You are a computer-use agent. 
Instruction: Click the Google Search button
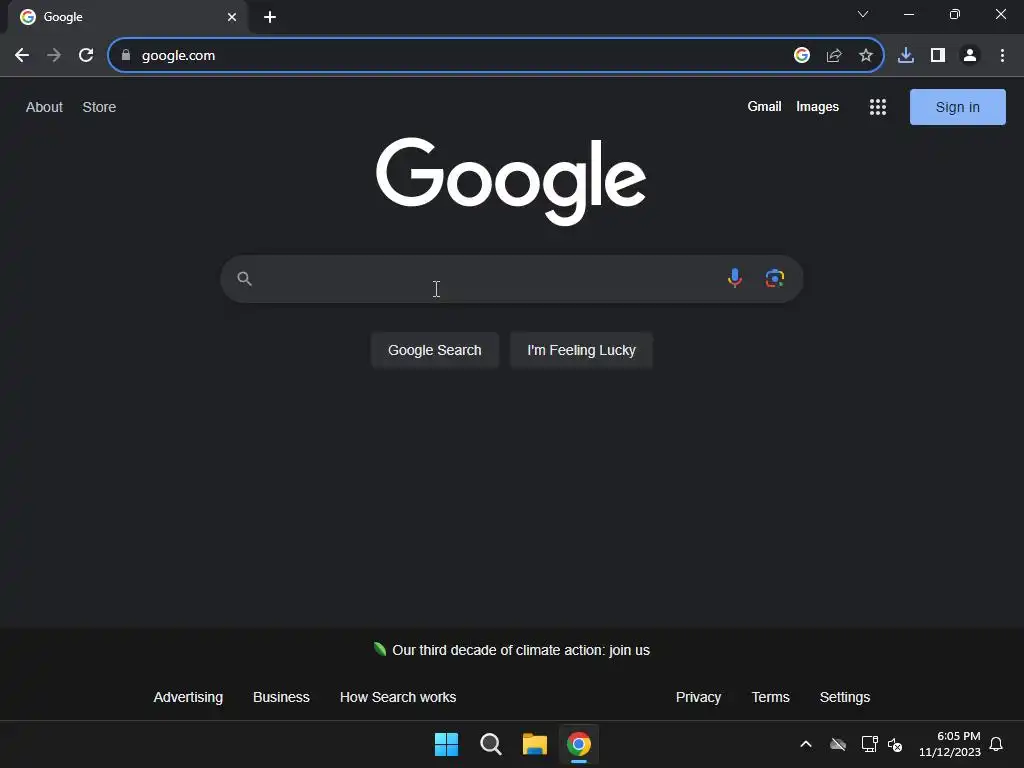click(x=435, y=350)
